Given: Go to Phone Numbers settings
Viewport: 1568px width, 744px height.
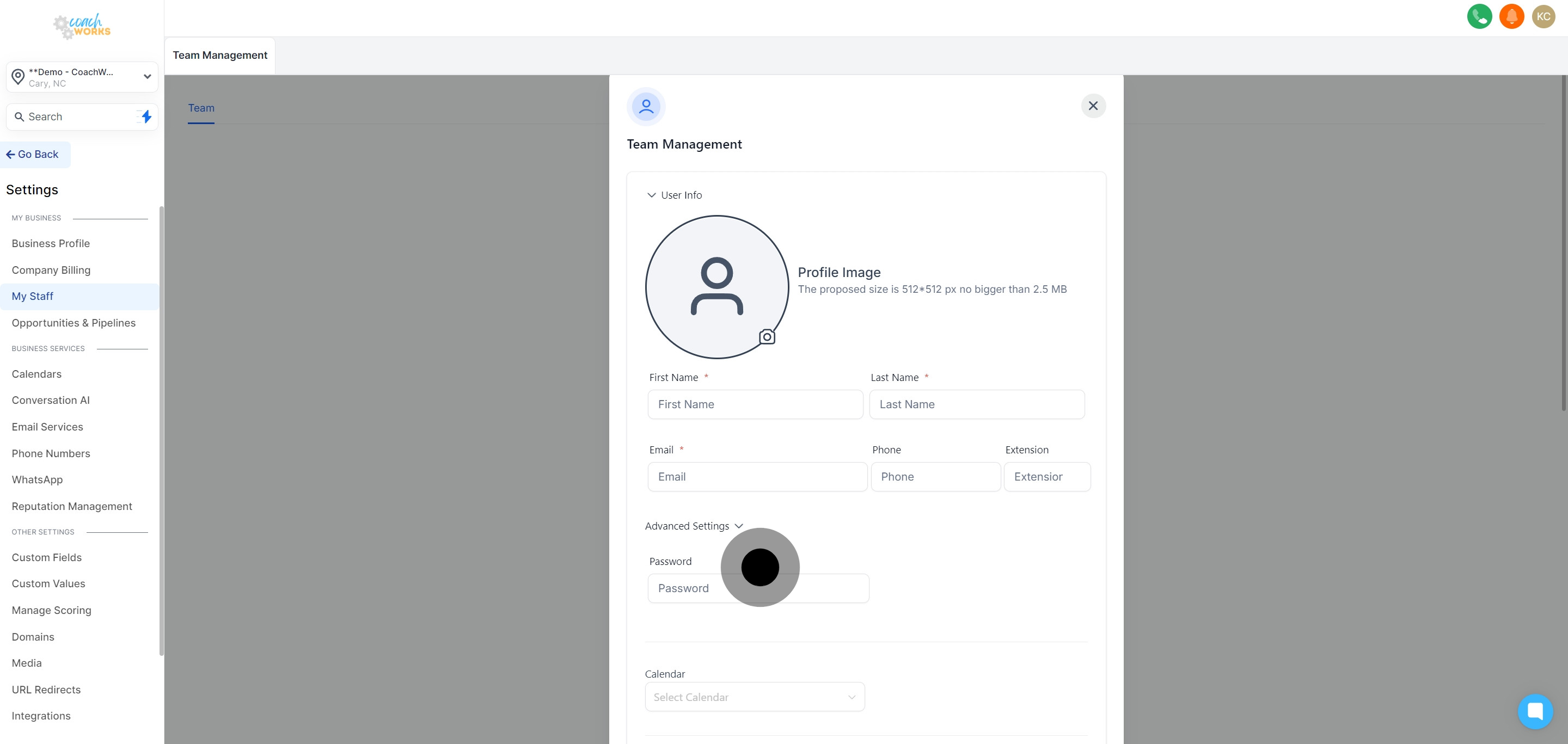Looking at the screenshot, I should [x=51, y=453].
